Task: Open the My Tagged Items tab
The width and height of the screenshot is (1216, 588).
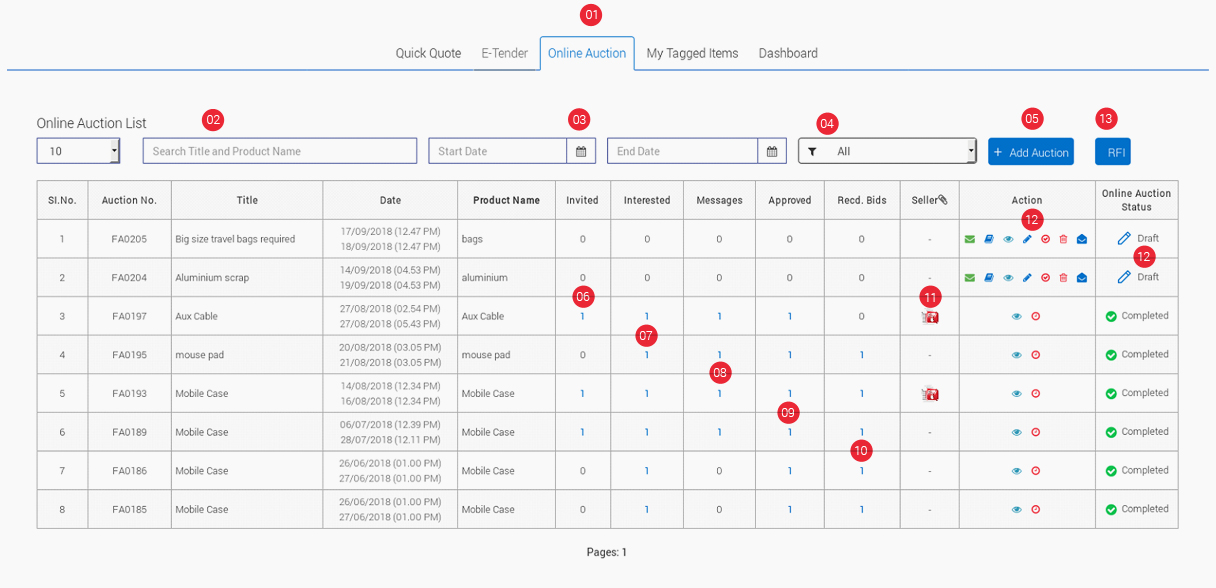Action: (x=692, y=53)
